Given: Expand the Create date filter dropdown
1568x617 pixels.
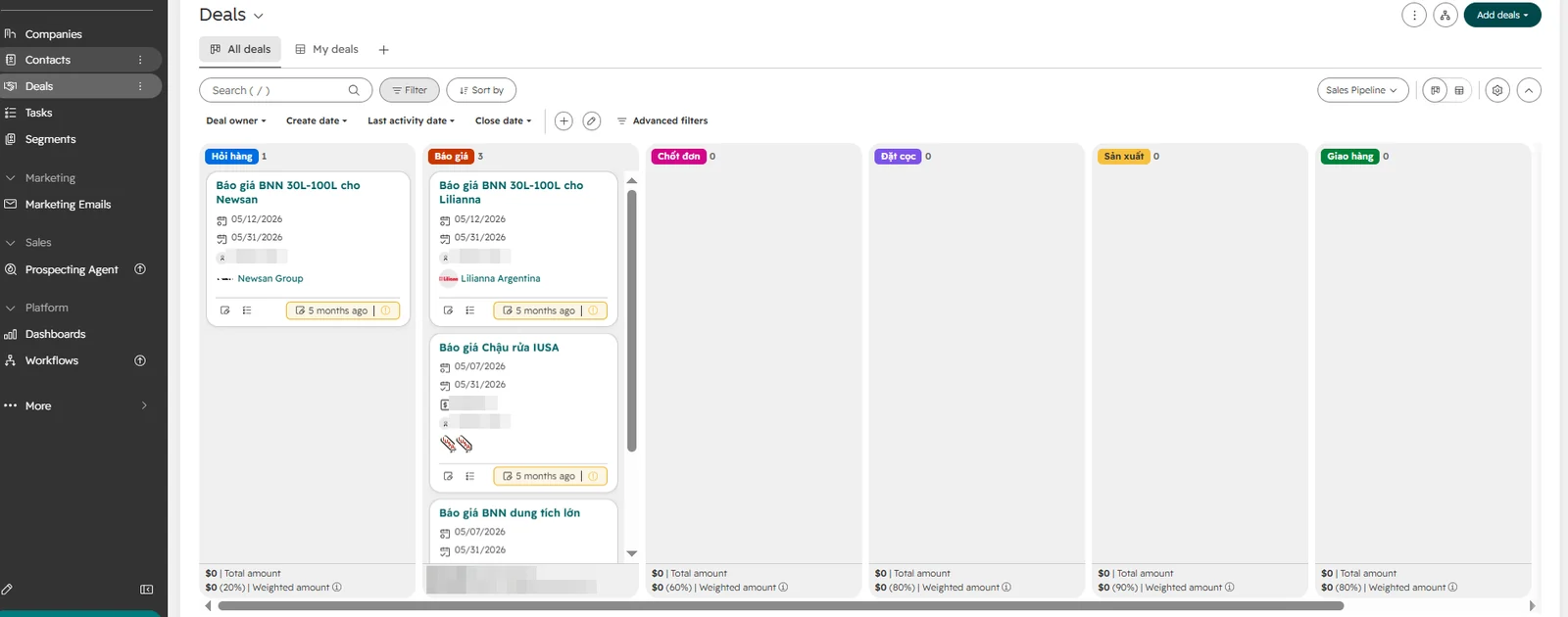Looking at the screenshot, I should click(x=317, y=120).
